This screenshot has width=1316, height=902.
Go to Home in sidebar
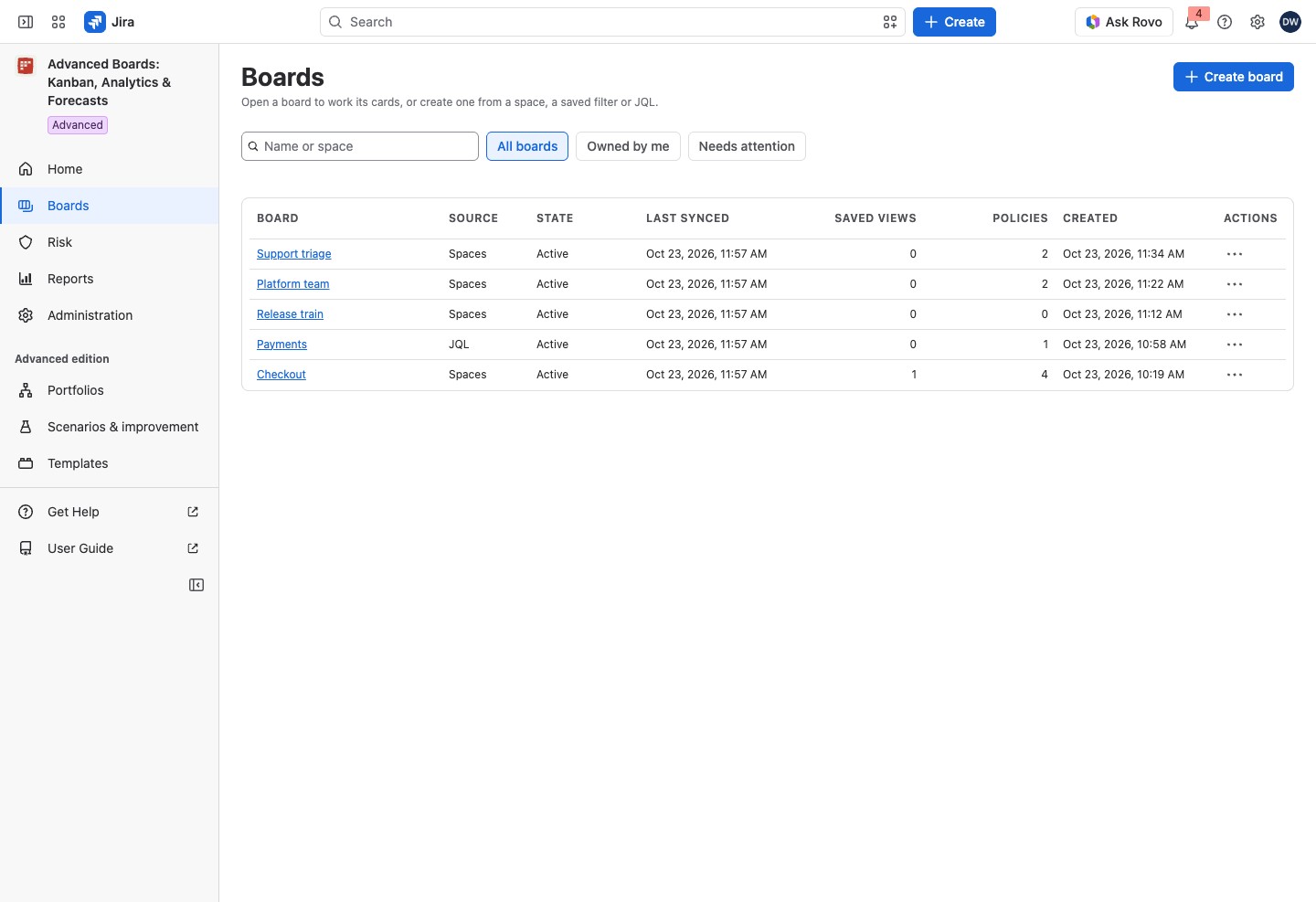(x=110, y=169)
